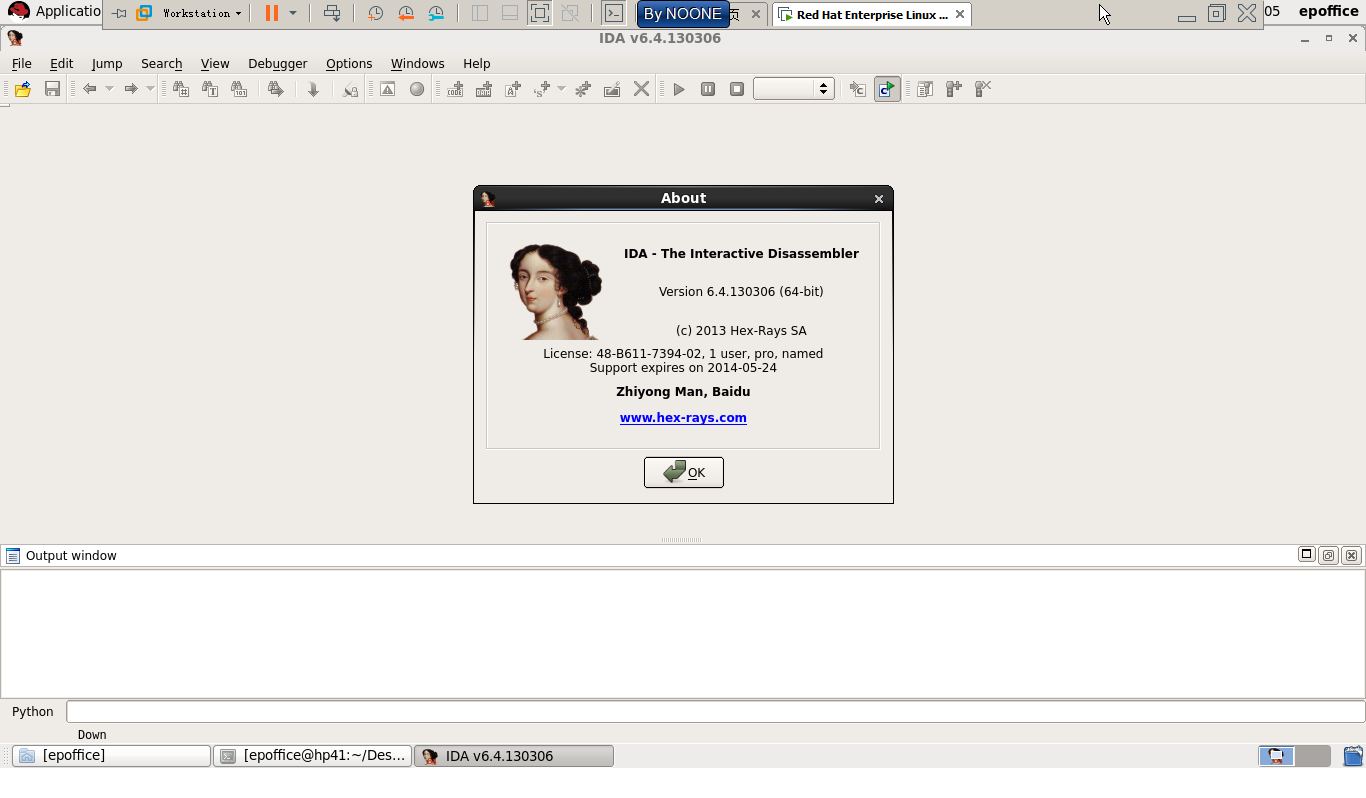Jump forward with the right arrow icon
Screen dimensions: 1366x798
(x=131, y=89)
